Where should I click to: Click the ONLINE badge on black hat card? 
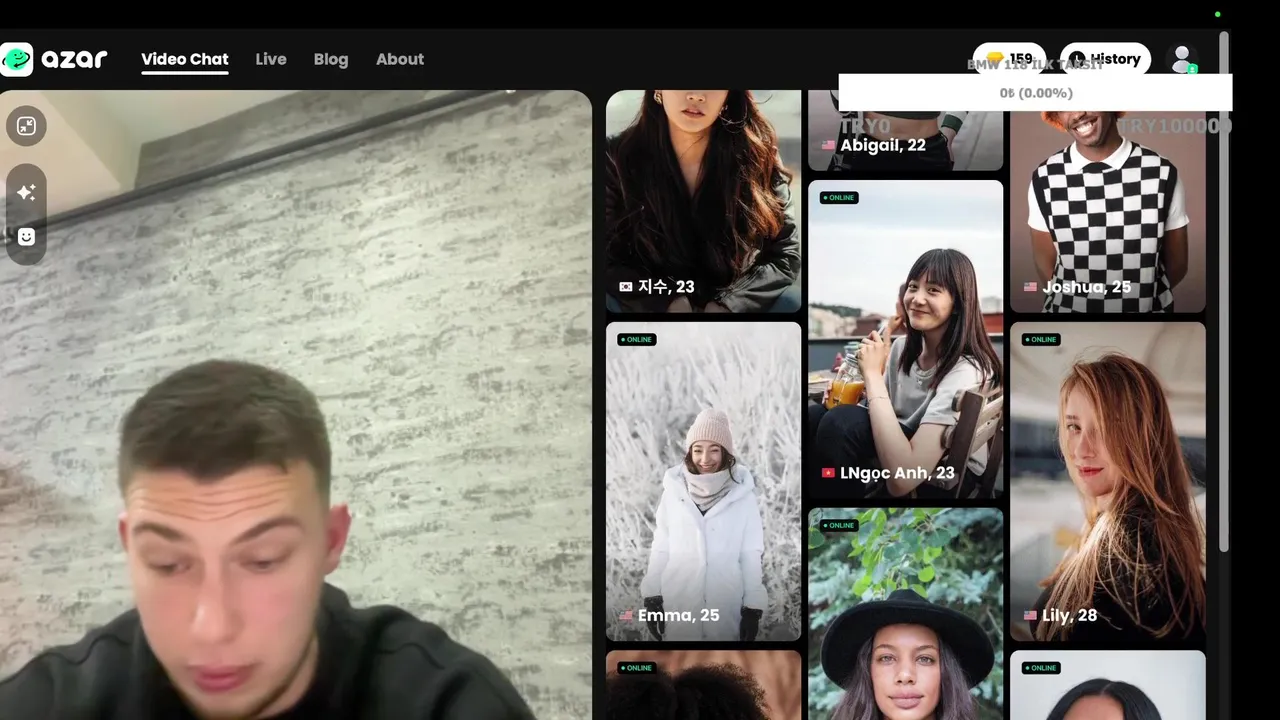[x=839, y=525]
